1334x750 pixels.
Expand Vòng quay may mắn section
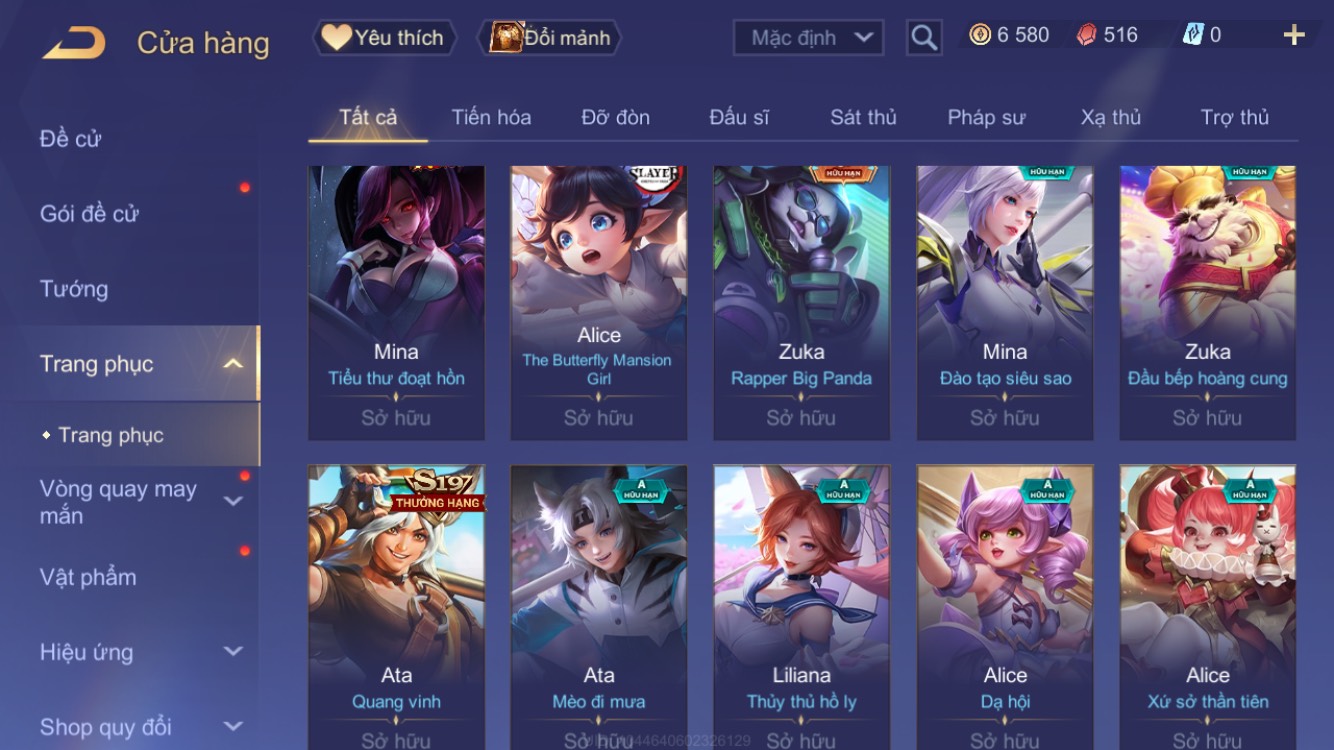click(232, 501)
